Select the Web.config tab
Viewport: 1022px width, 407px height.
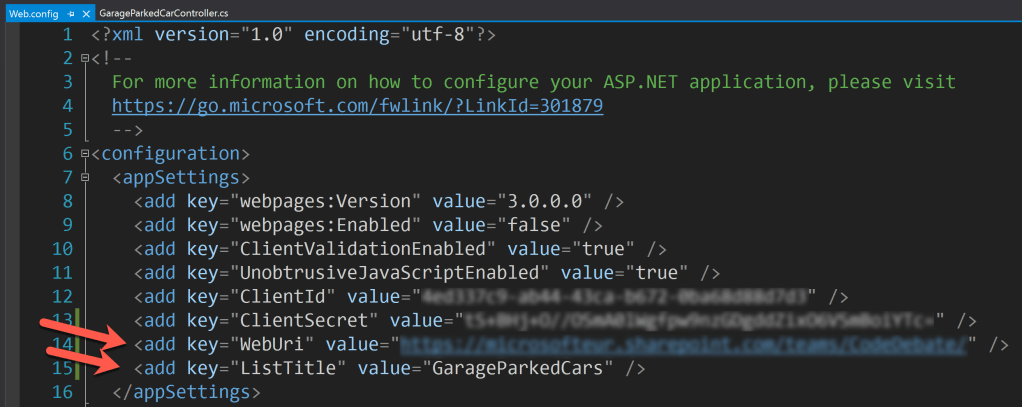[34, 13]
